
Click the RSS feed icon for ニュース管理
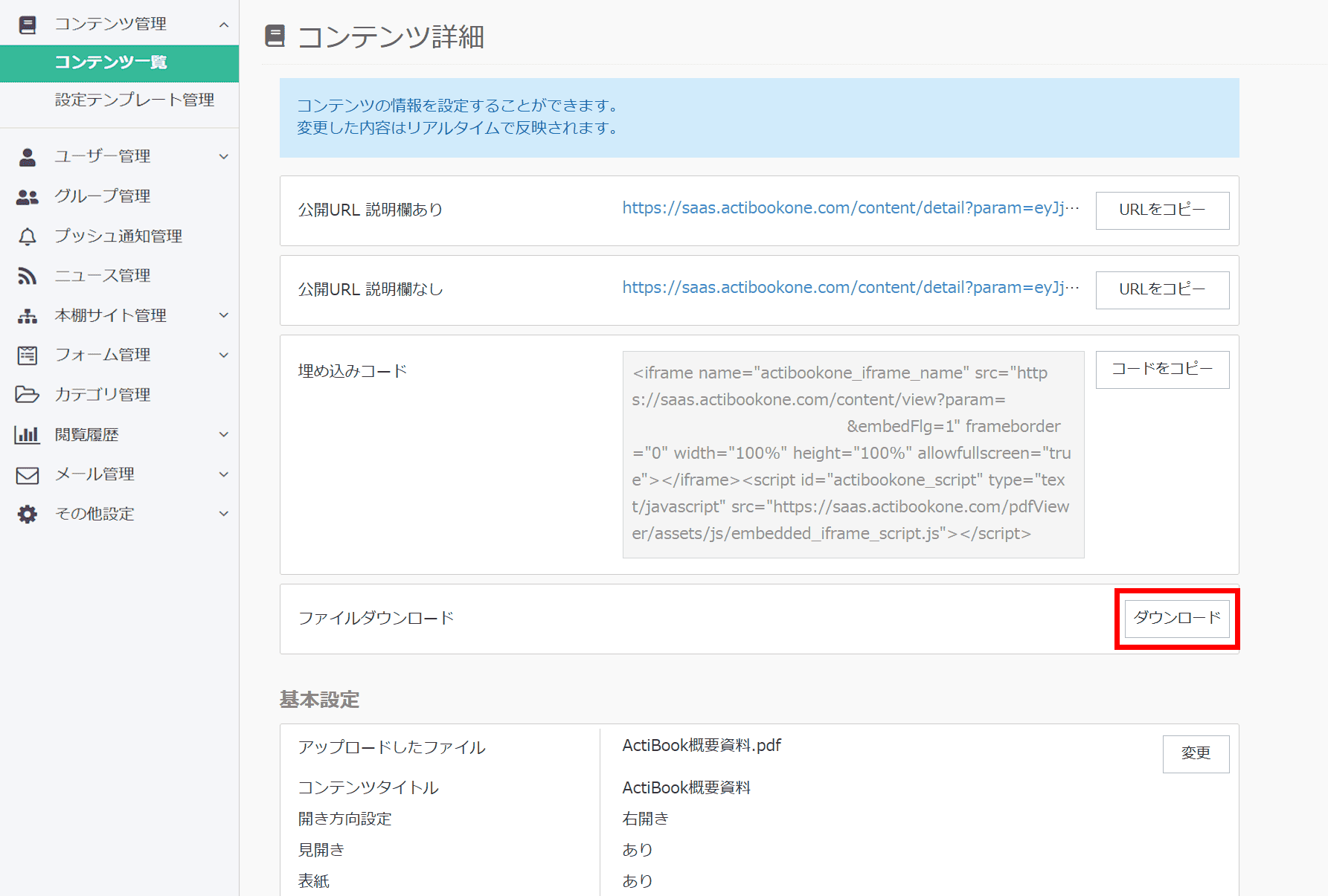[x=28, y=276]
